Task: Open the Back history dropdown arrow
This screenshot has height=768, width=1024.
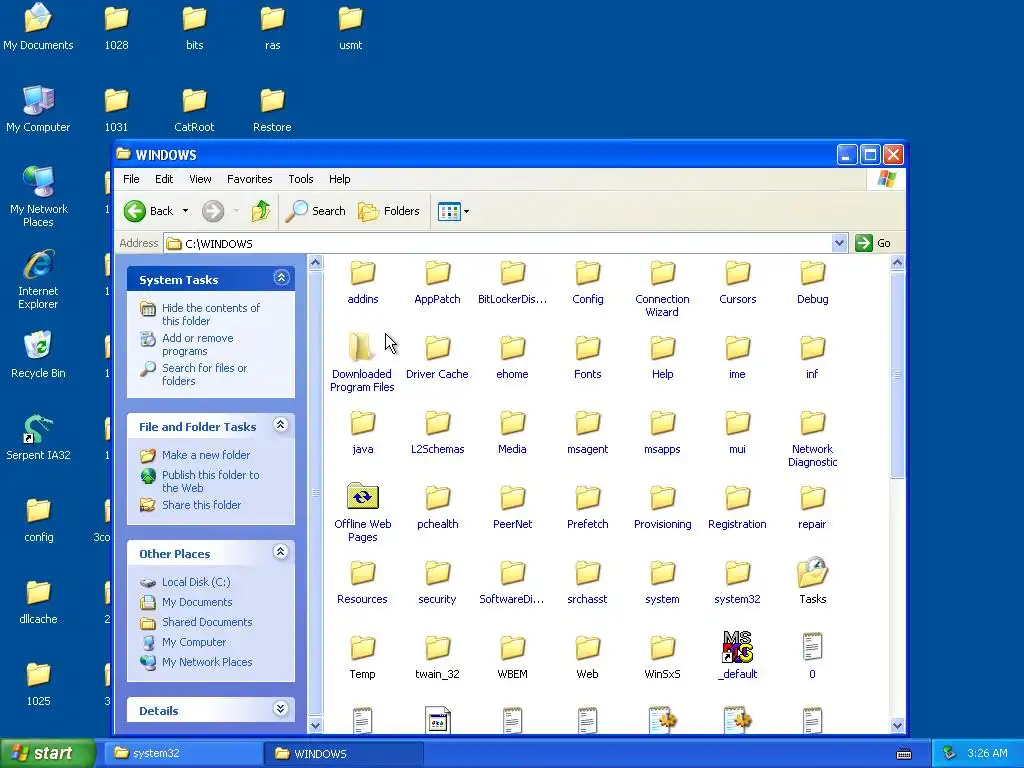Action: 185,211
